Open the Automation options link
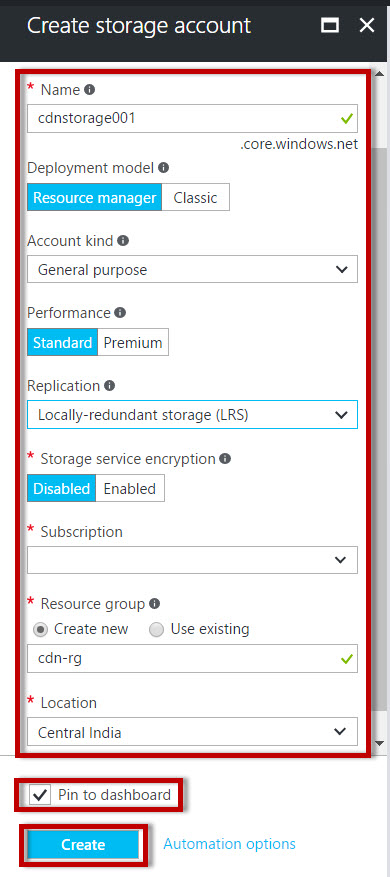 pyautogui.click(x=229, y=843)
